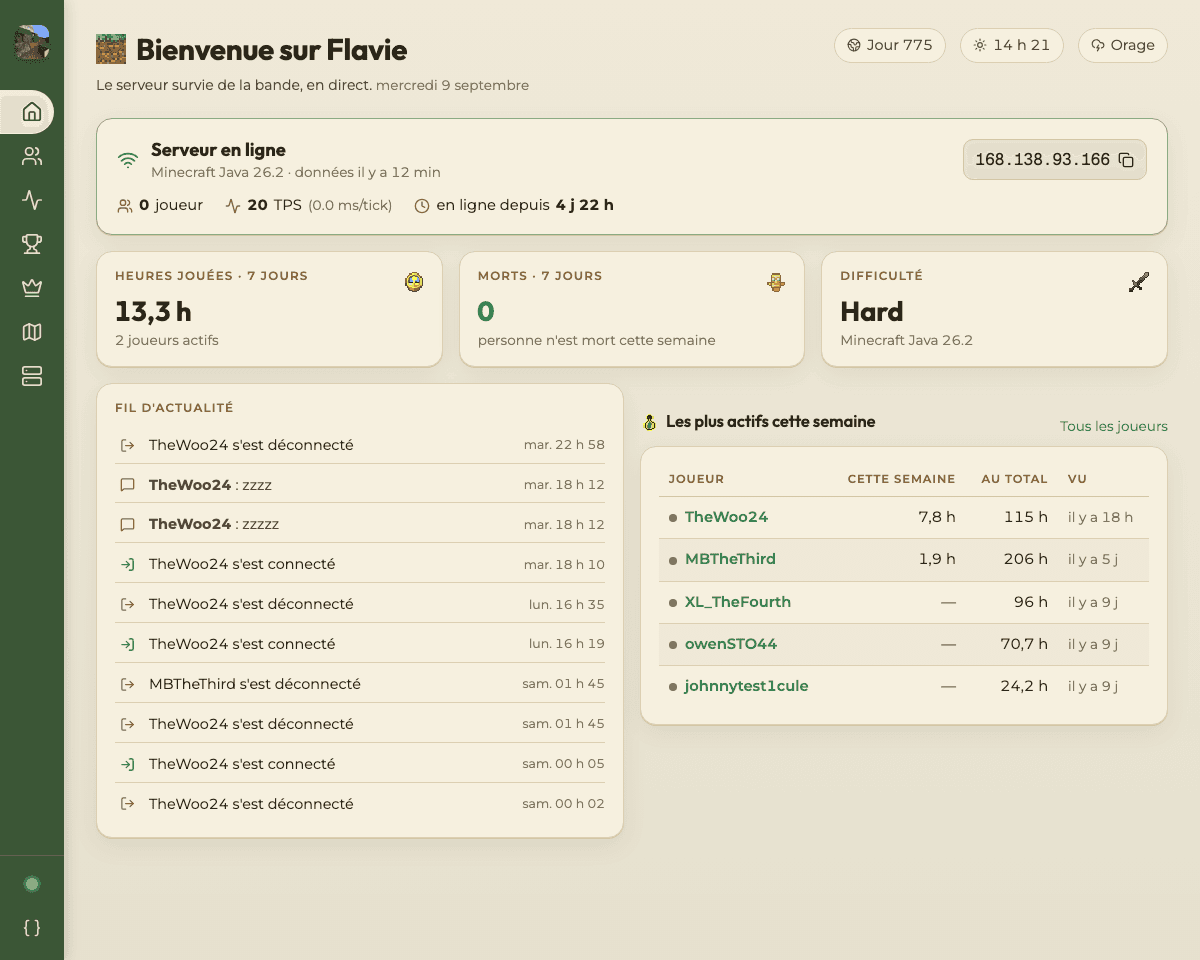Viewport: 1200px width, 960px height.
Task: Open the players icon in the sidebar
Action: pos(32,156)
